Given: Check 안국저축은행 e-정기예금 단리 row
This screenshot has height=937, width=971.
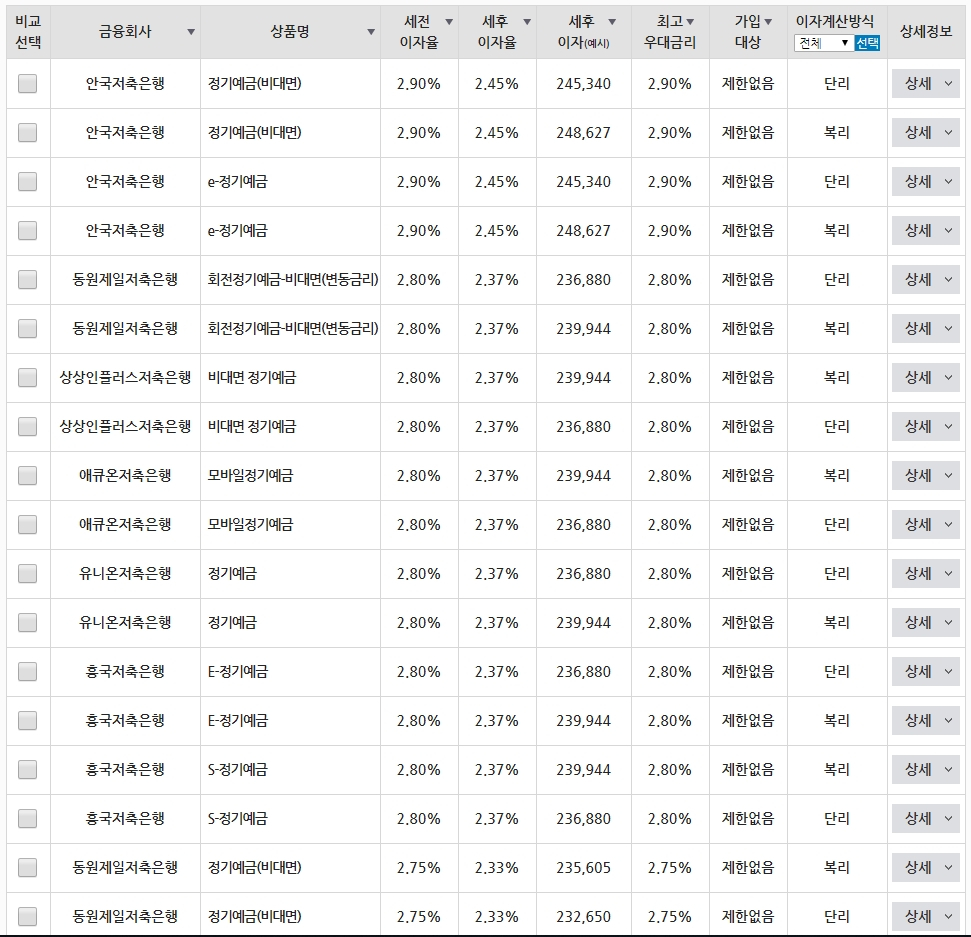Looking at the screenshot, I should pyautogui.click(x=27, y=181).
